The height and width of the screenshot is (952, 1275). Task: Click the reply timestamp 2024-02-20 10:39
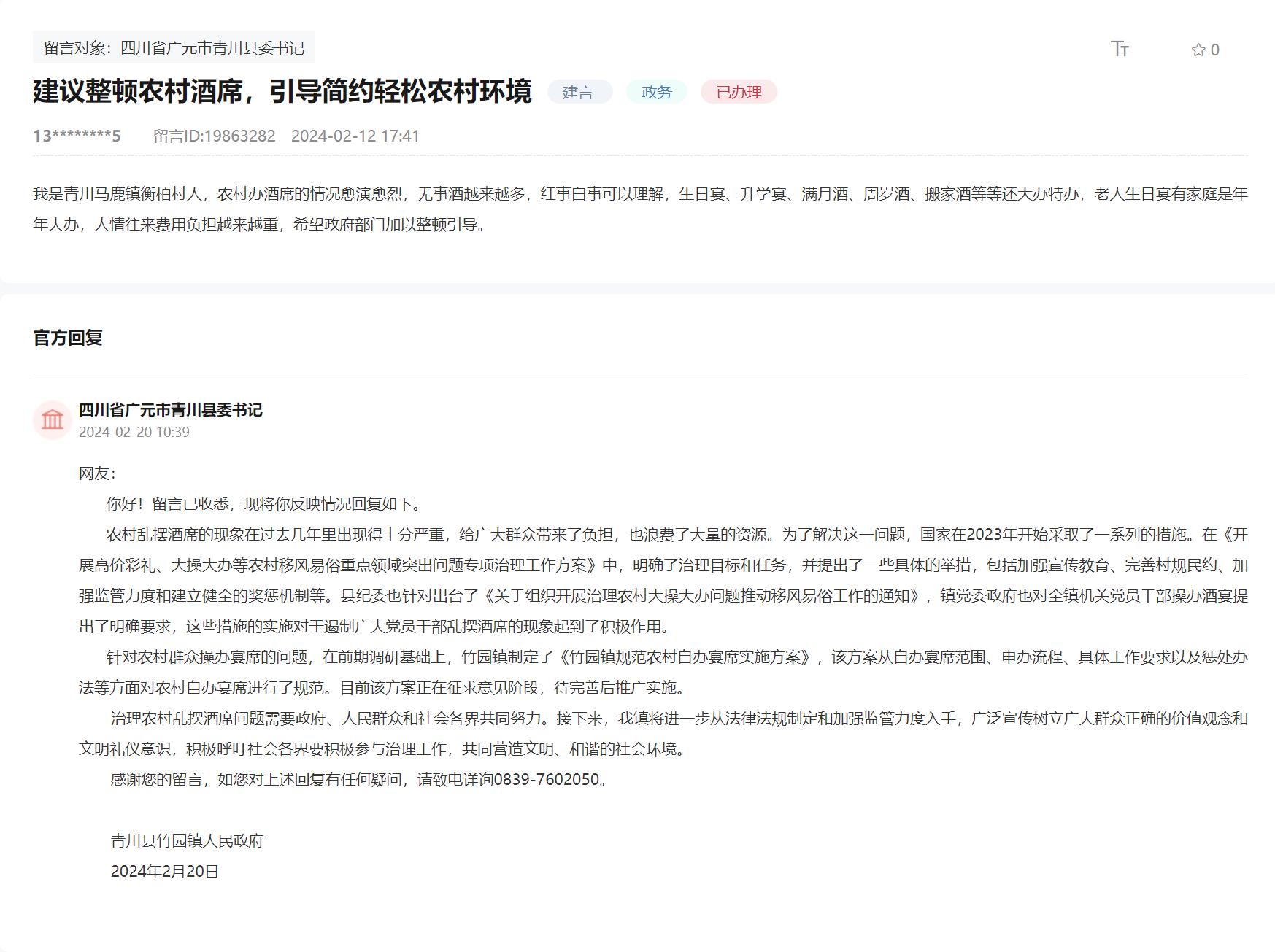(x=134, y=432)
